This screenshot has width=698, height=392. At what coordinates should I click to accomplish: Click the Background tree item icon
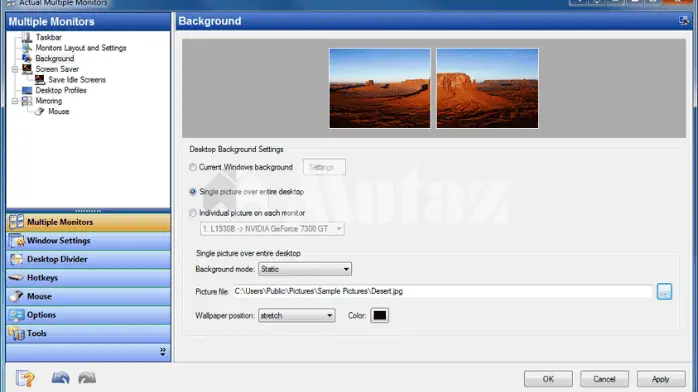27,58
